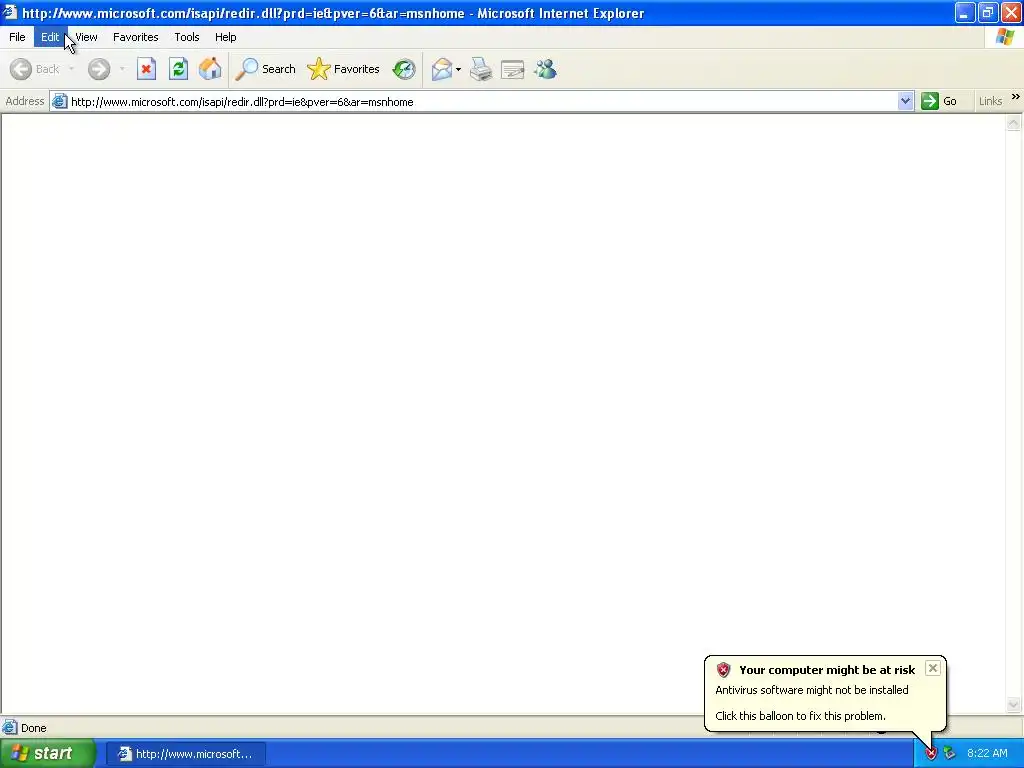Click the Mail envelope icon

click(x=442, y=69)
